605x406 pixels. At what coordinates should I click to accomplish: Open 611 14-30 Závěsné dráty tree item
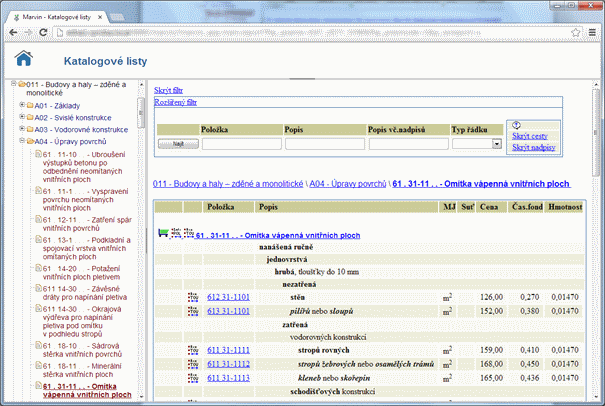click(85, 293)
